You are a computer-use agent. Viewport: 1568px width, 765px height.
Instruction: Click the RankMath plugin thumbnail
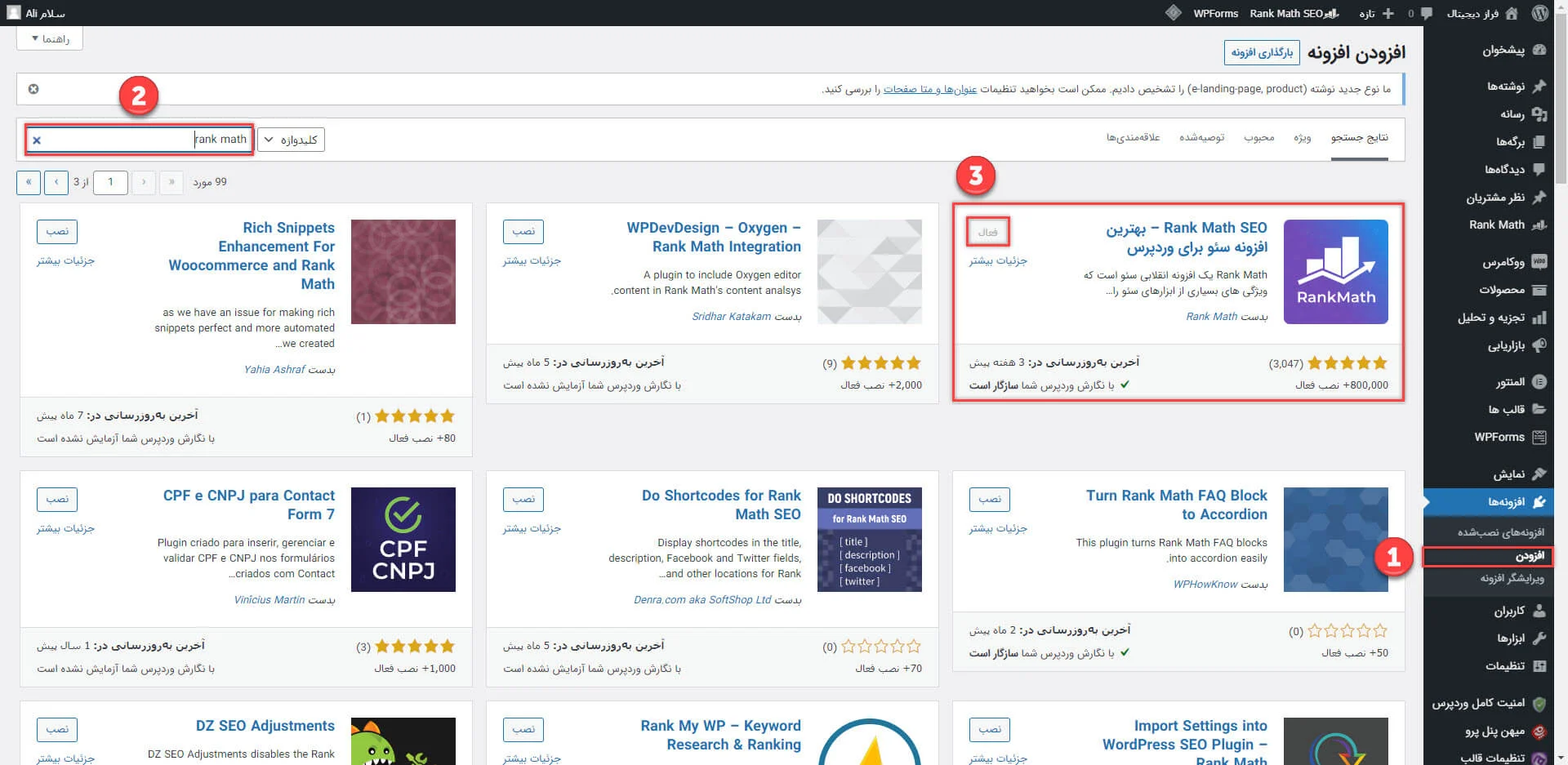click(1336, 272)
